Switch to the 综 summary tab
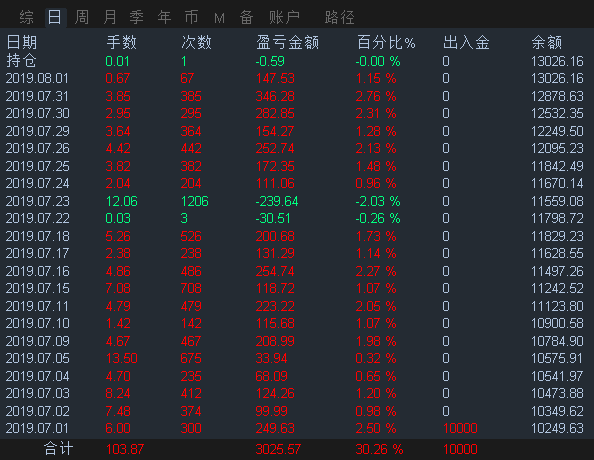 pos(27,17)
